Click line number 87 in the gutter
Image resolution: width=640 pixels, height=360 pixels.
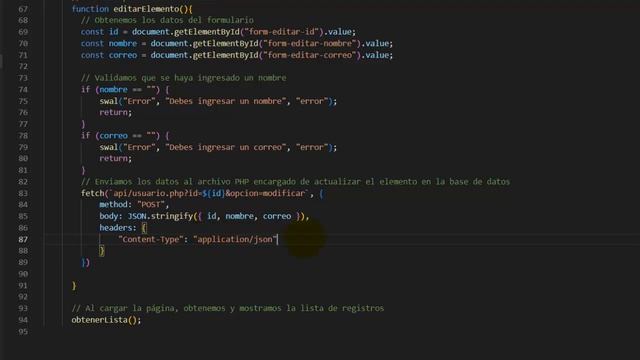(x=23, y=239)
